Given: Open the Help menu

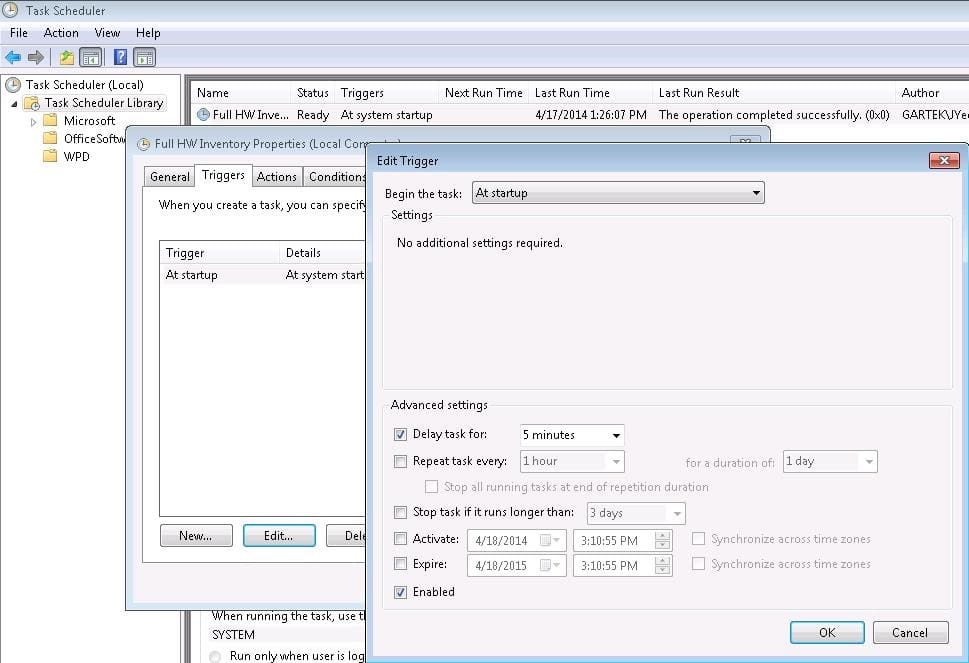Looking at the screenshot, I should coord(148,33).
